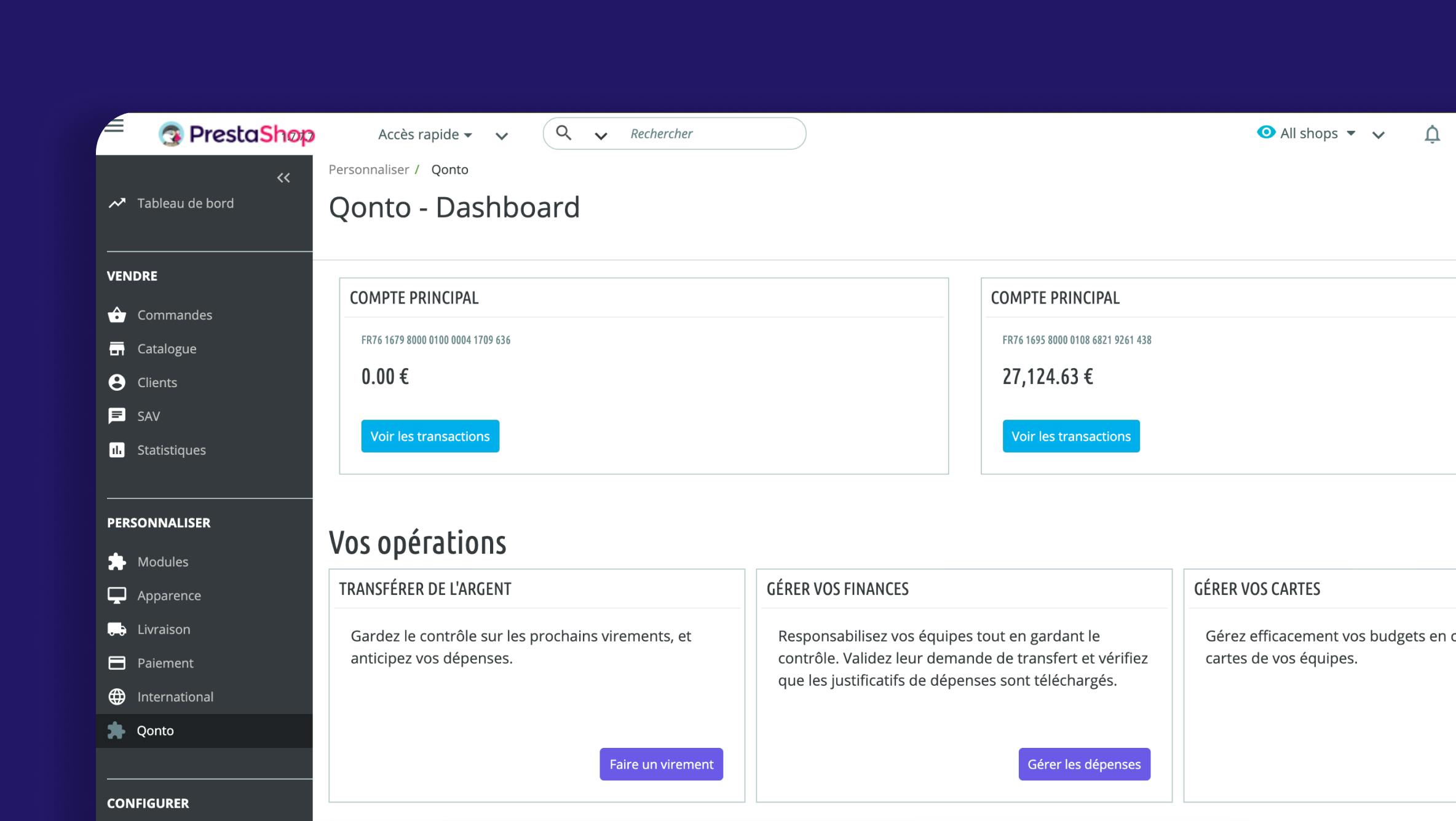
Task: Click the Gérer les dépenses button
Action: 1084,764
